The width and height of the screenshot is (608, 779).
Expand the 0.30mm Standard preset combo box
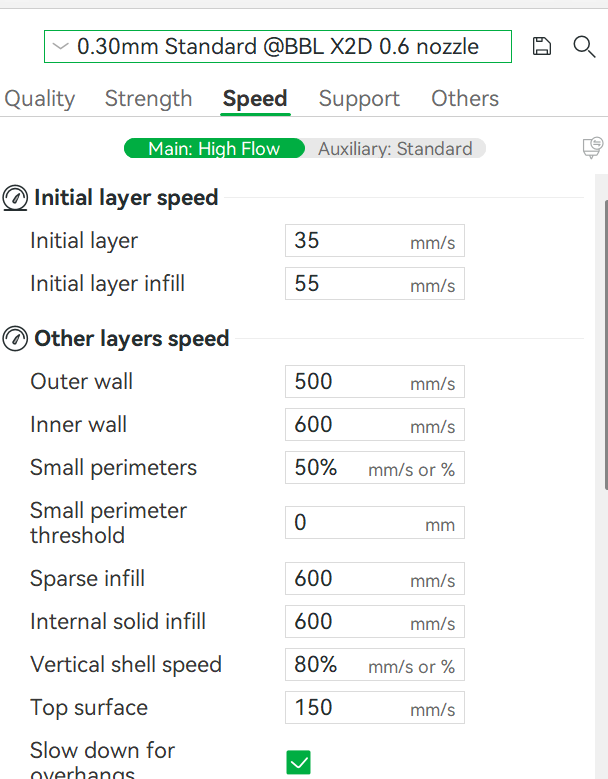click(x=278, y=47)
